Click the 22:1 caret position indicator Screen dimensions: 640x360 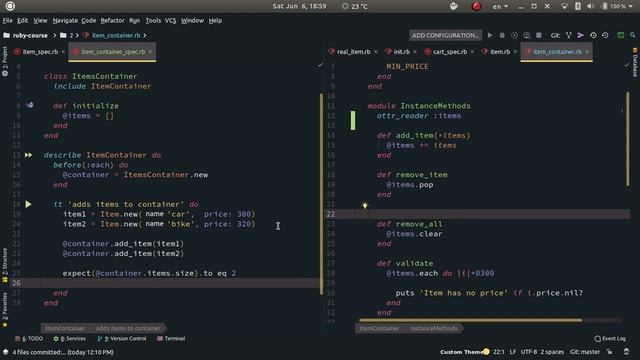point(499,352)
